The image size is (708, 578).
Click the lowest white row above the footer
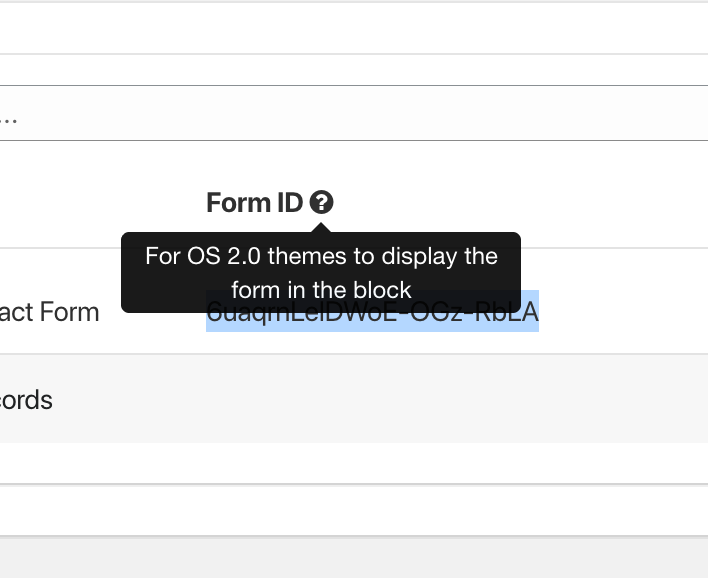350,510
